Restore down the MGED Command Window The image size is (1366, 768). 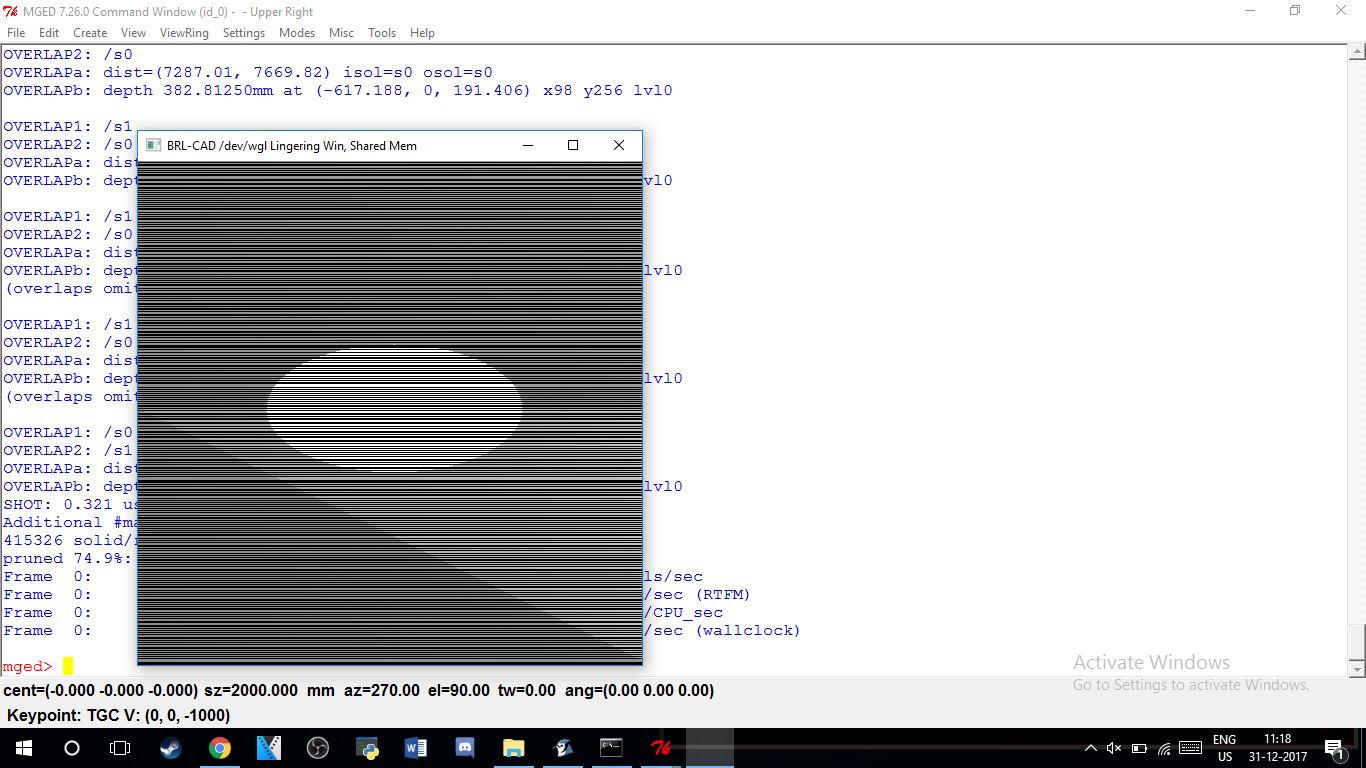tap(1295, 11)
